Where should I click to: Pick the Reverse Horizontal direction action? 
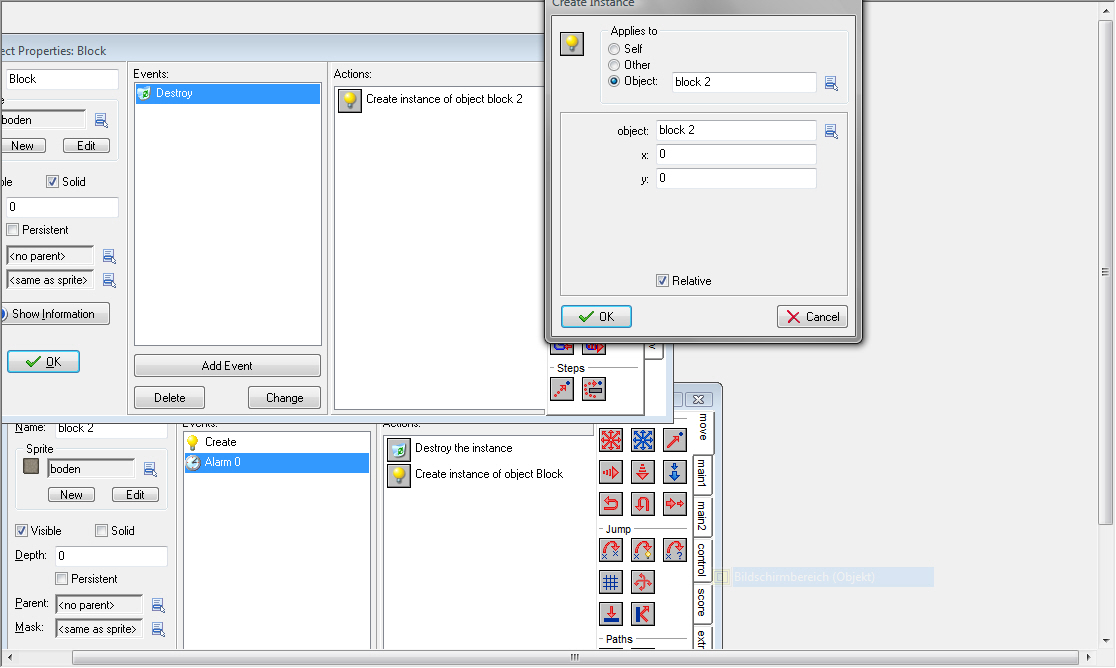click(610, 504)
